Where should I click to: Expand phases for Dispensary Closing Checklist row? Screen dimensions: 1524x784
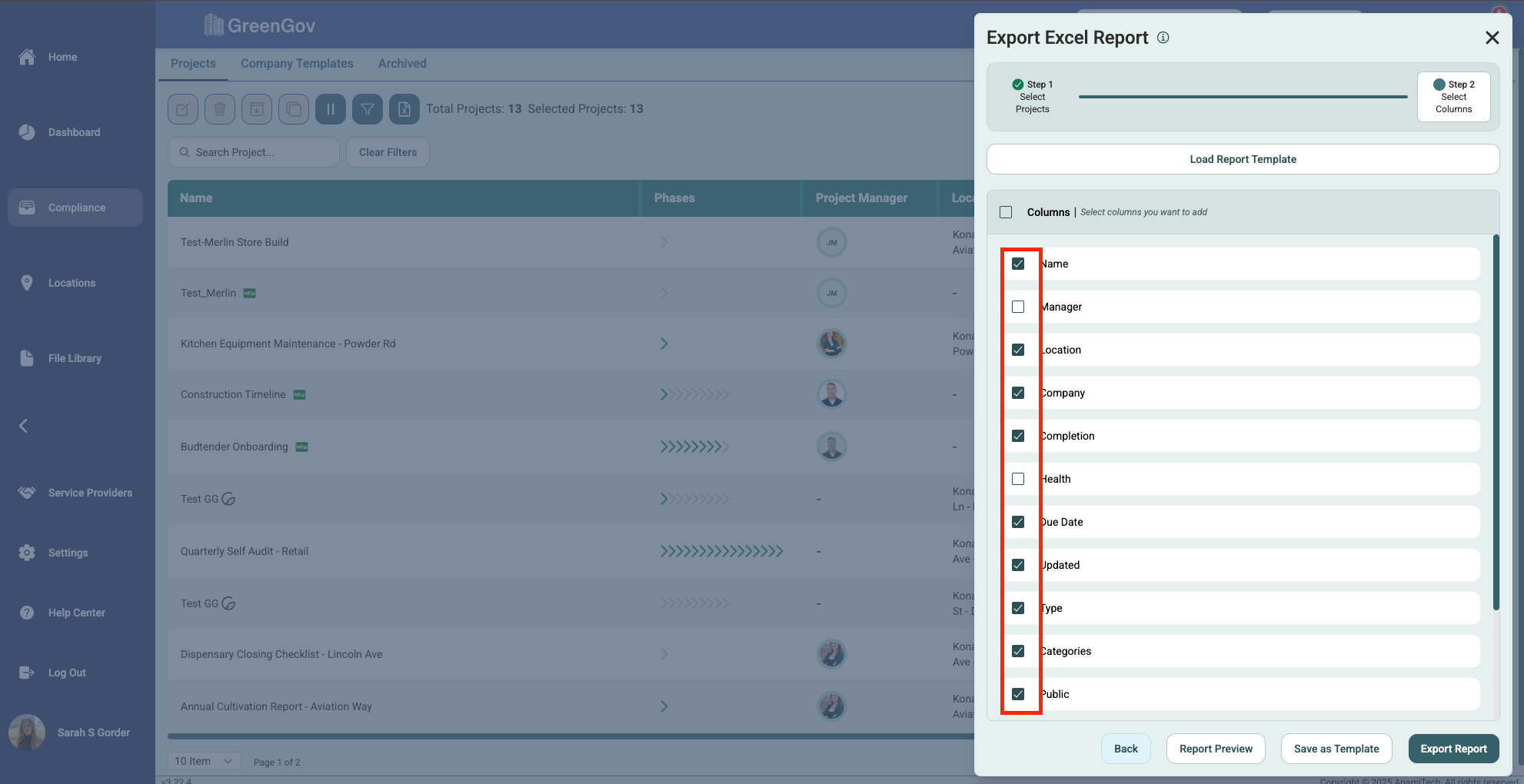[664, 654]
